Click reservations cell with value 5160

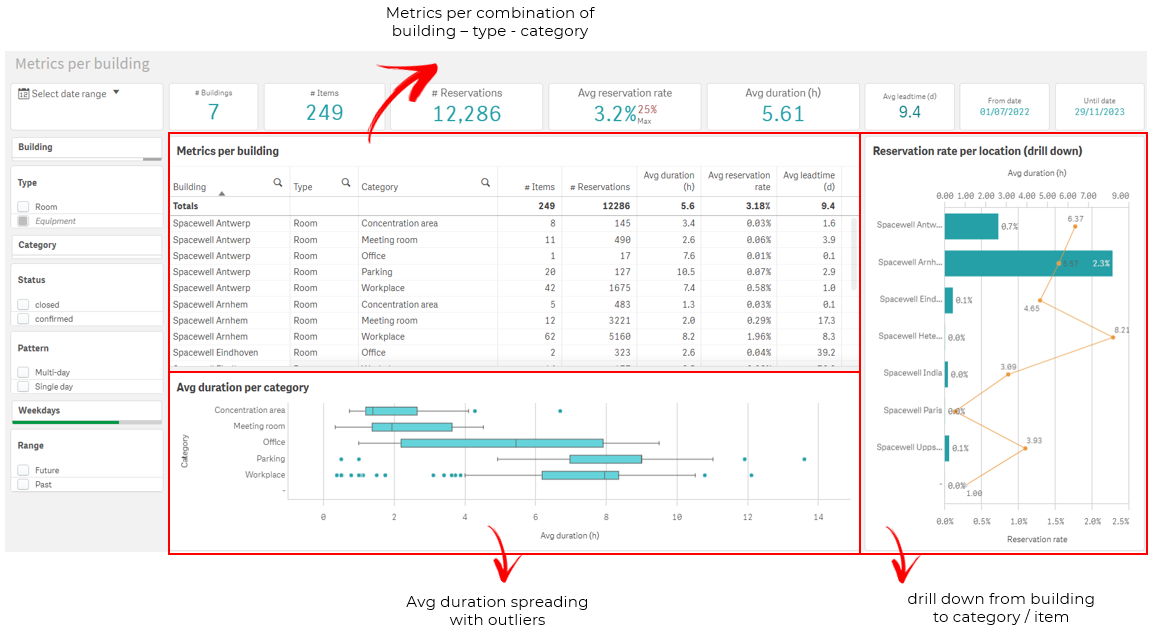click(x=619, y=337)
